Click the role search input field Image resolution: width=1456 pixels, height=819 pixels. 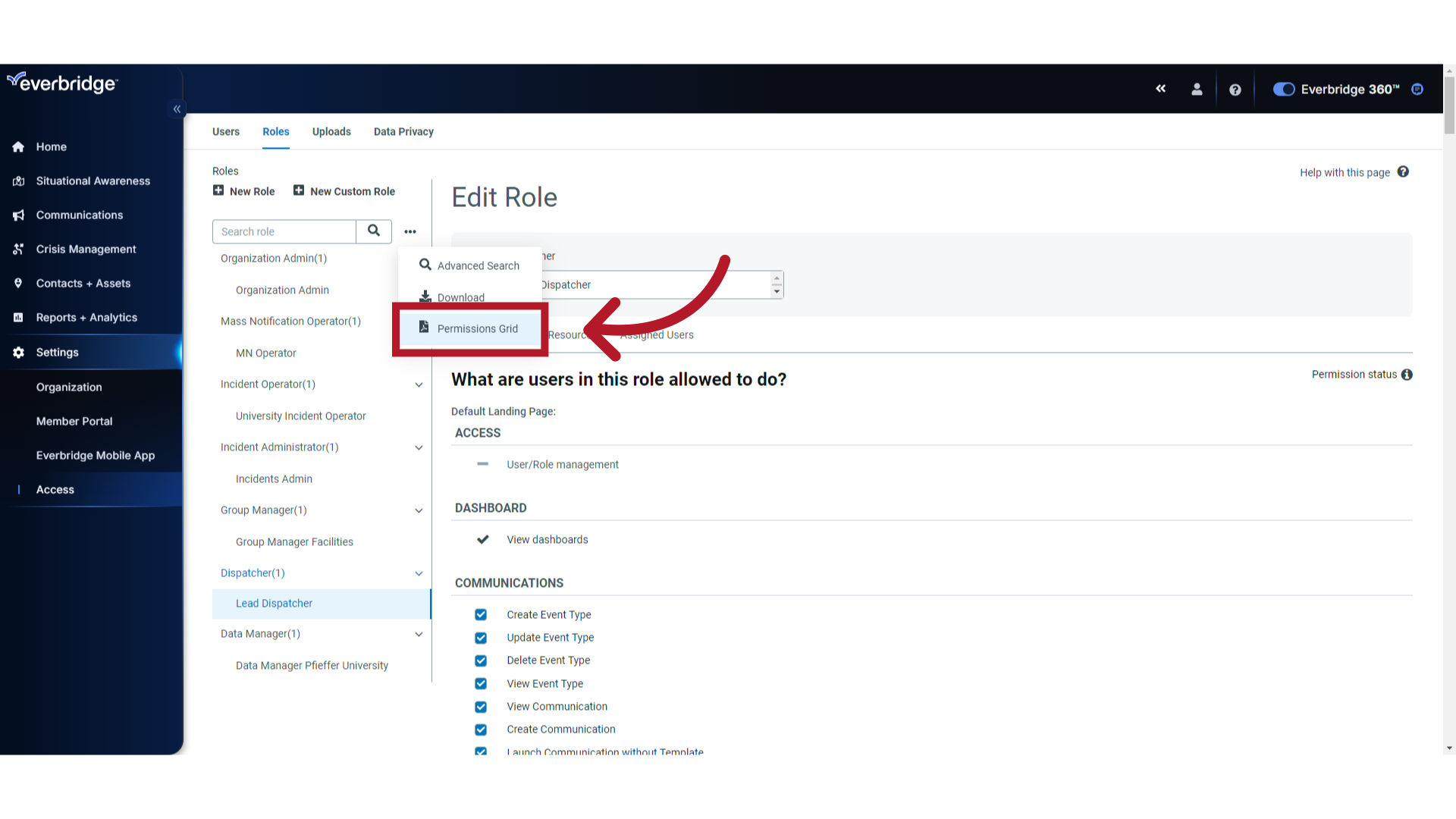[x=284, y=231]
